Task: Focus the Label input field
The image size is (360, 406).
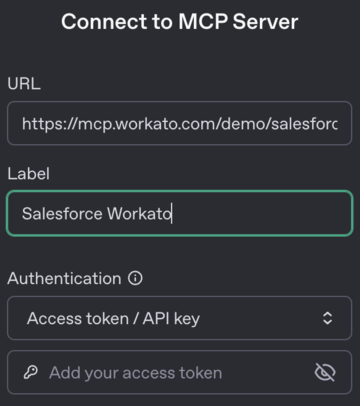Action: pyautogui.click(x=179, y=213)
